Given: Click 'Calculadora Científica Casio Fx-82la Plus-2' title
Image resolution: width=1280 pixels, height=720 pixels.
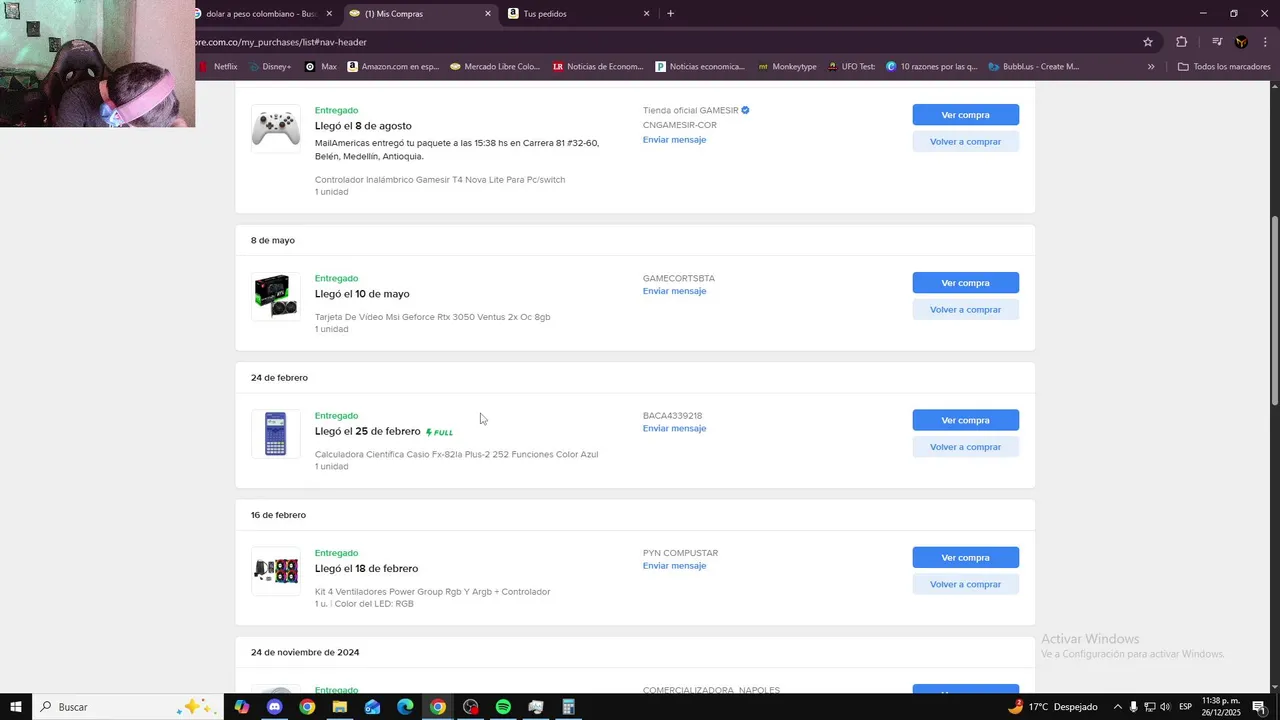Looking at the screenshot, I should [456, 454].
